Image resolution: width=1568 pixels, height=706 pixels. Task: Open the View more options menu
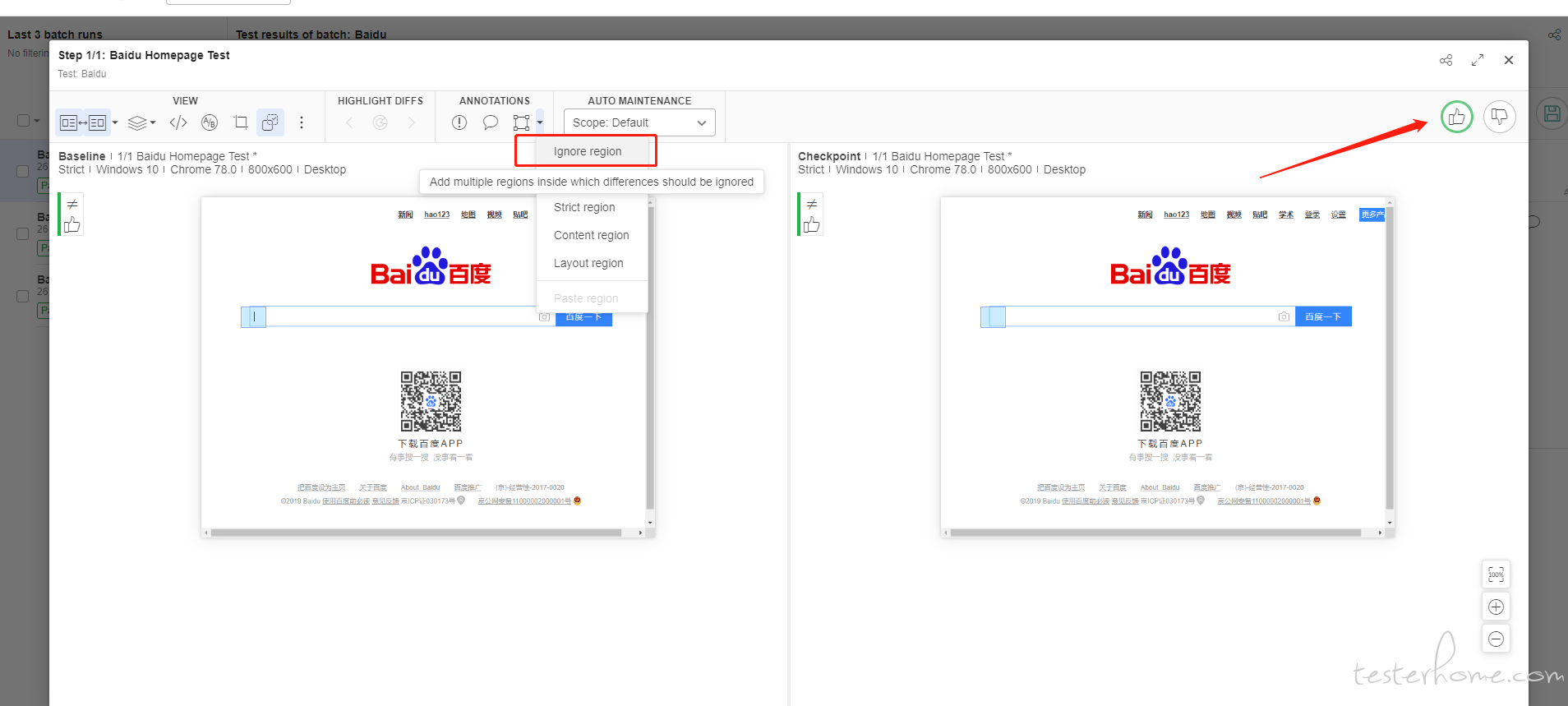point(302,122)
